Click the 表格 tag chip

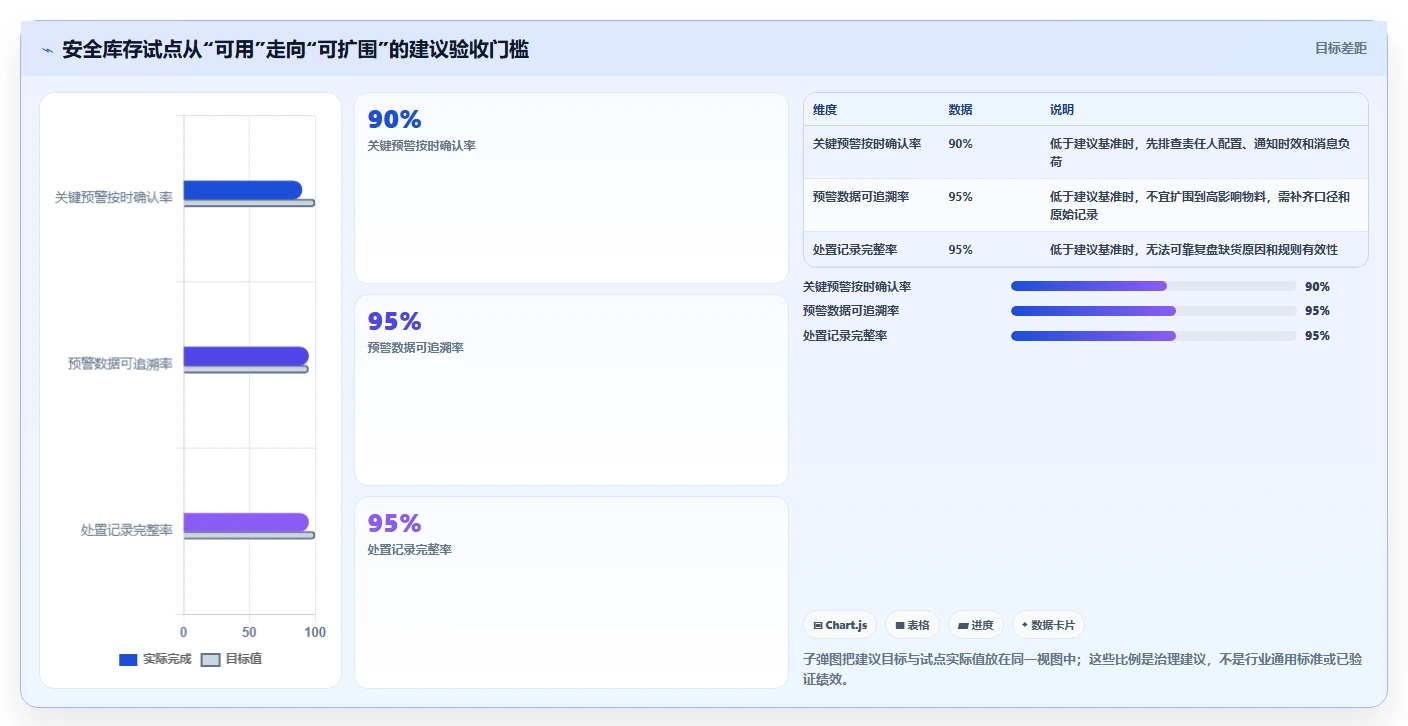click(913, 625)
